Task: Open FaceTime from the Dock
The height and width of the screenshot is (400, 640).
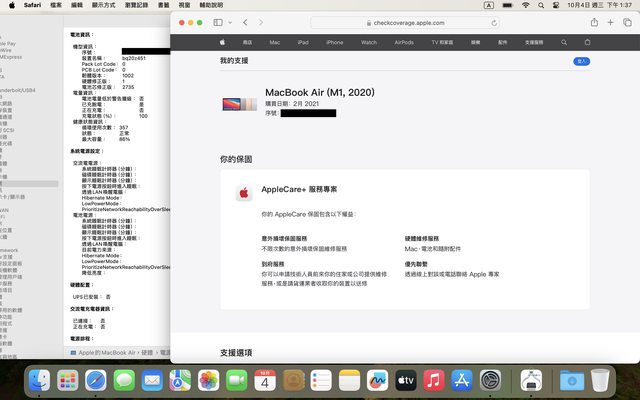Action: (x=237, y=380)
